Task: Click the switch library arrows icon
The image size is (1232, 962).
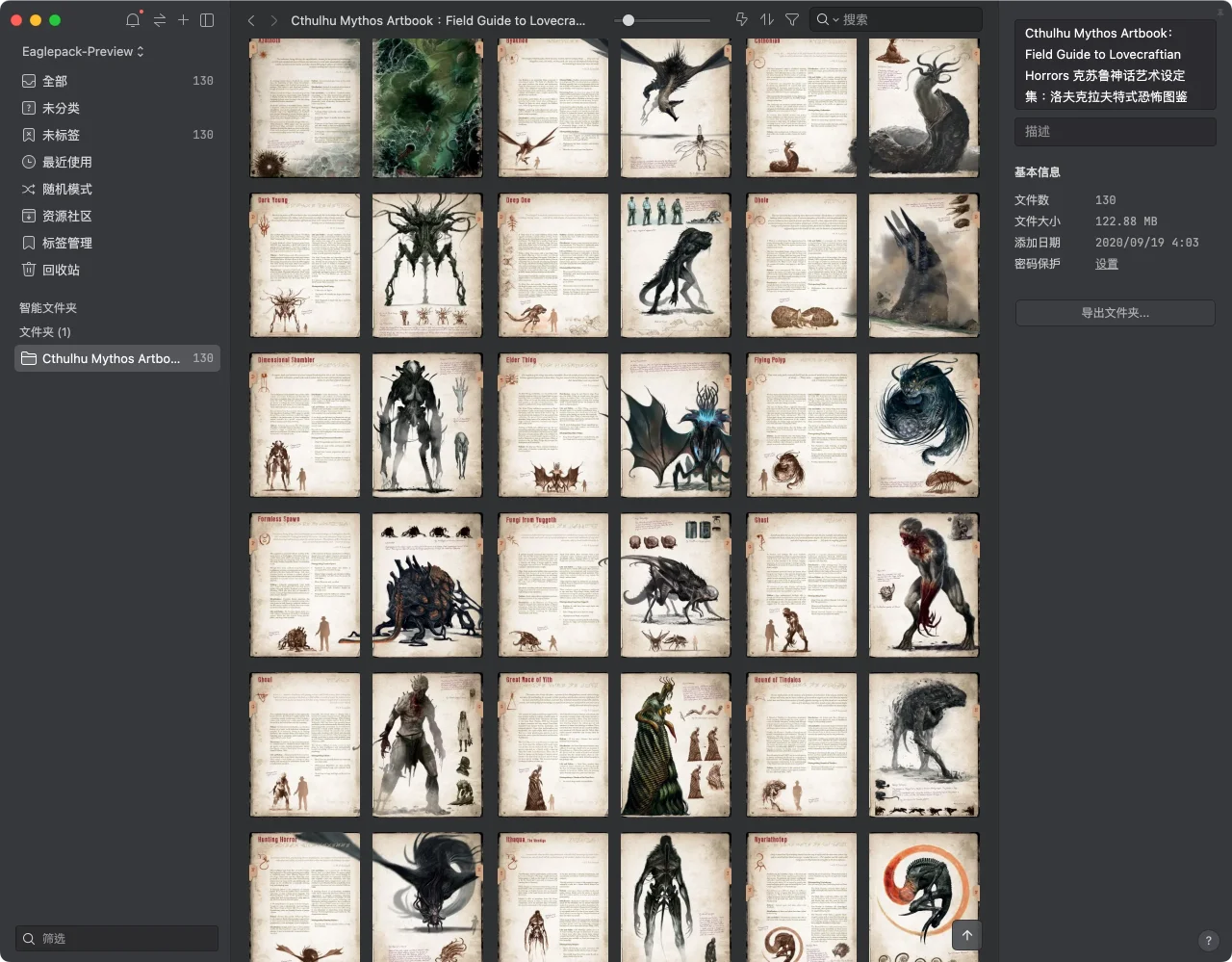Action: coord(159,19)
